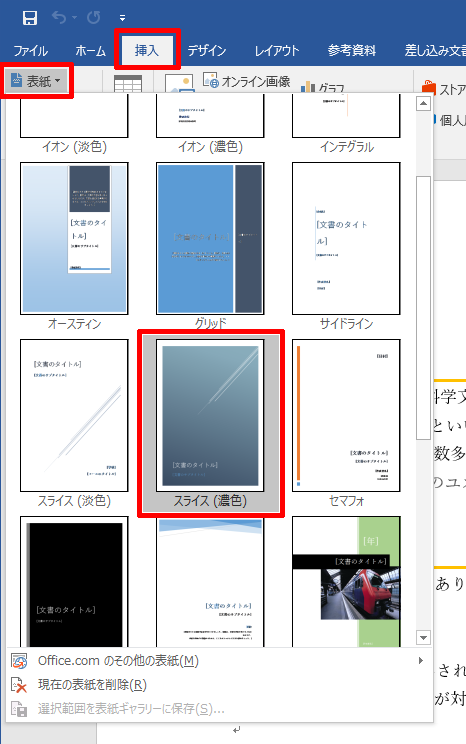Click the Undo arrow icon
The height and width of the screenshot is (744, 466).
click(59, 18)
